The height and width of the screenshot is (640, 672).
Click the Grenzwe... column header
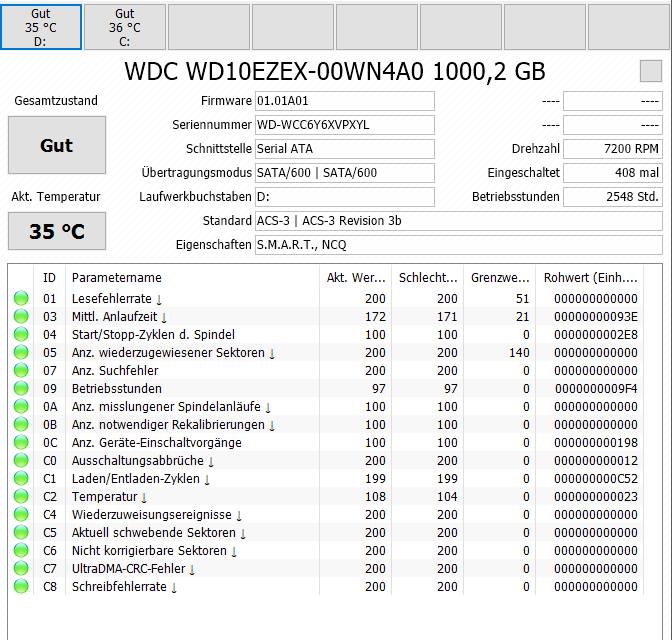coord(499,278)
